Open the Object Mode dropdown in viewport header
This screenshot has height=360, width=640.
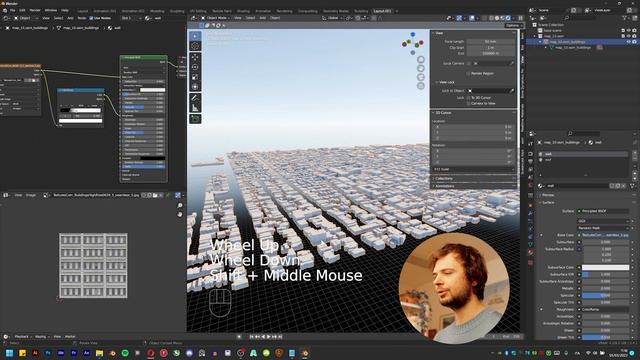click(216, 18)
